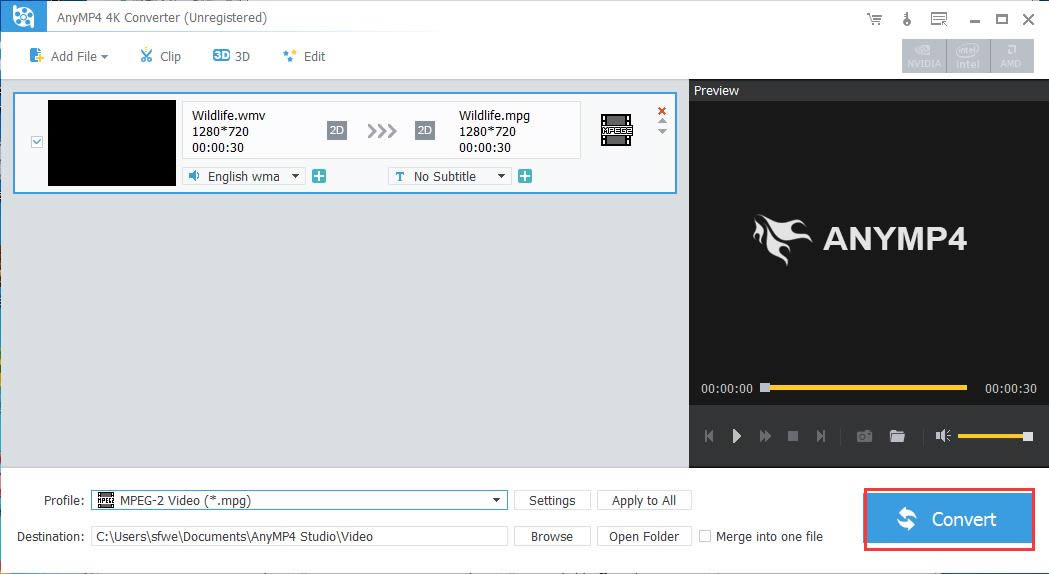The width and height of the screenshot is (1049, 574).
Task: Uncheck the Wildlife.wmv file checkbox
Action: [37, 142]
